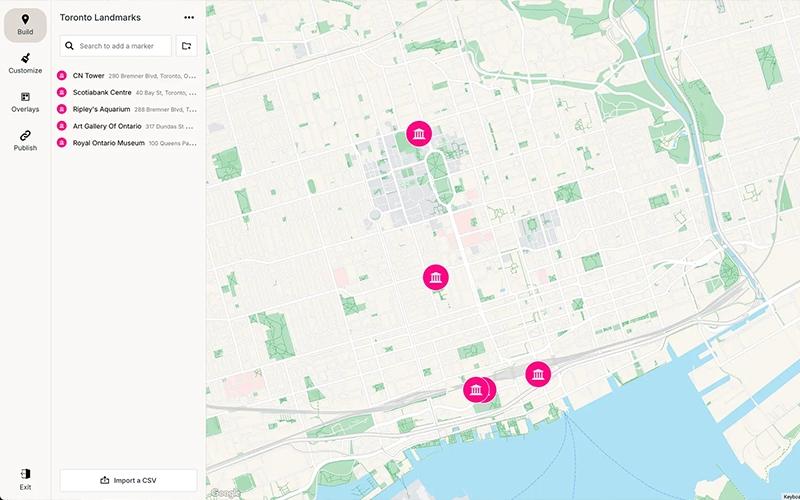Viewport: 800px width, 500px height.
Task: Select the Ripley's Aquarium row in the list
Action: point(127,109)
